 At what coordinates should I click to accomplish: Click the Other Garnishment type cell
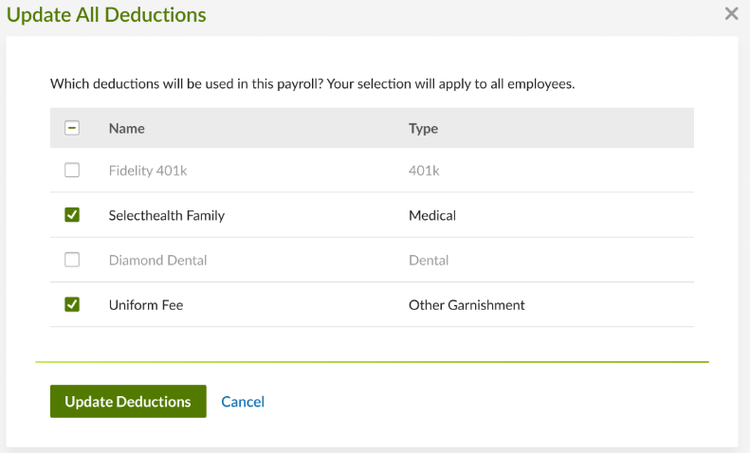[466, 305]
